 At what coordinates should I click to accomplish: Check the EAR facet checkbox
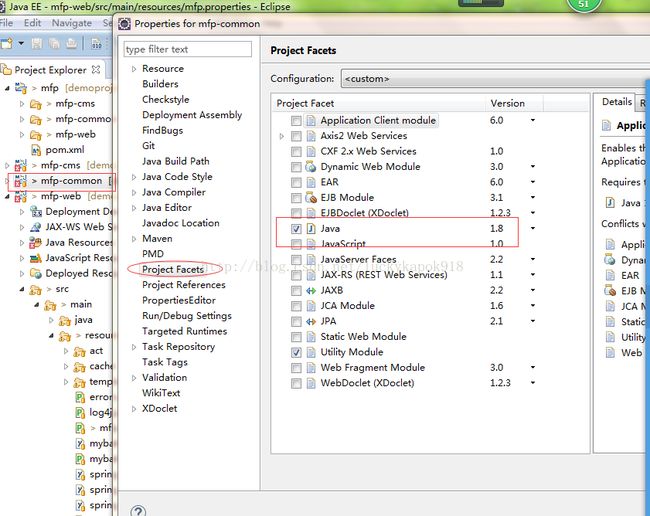(296, 182)
